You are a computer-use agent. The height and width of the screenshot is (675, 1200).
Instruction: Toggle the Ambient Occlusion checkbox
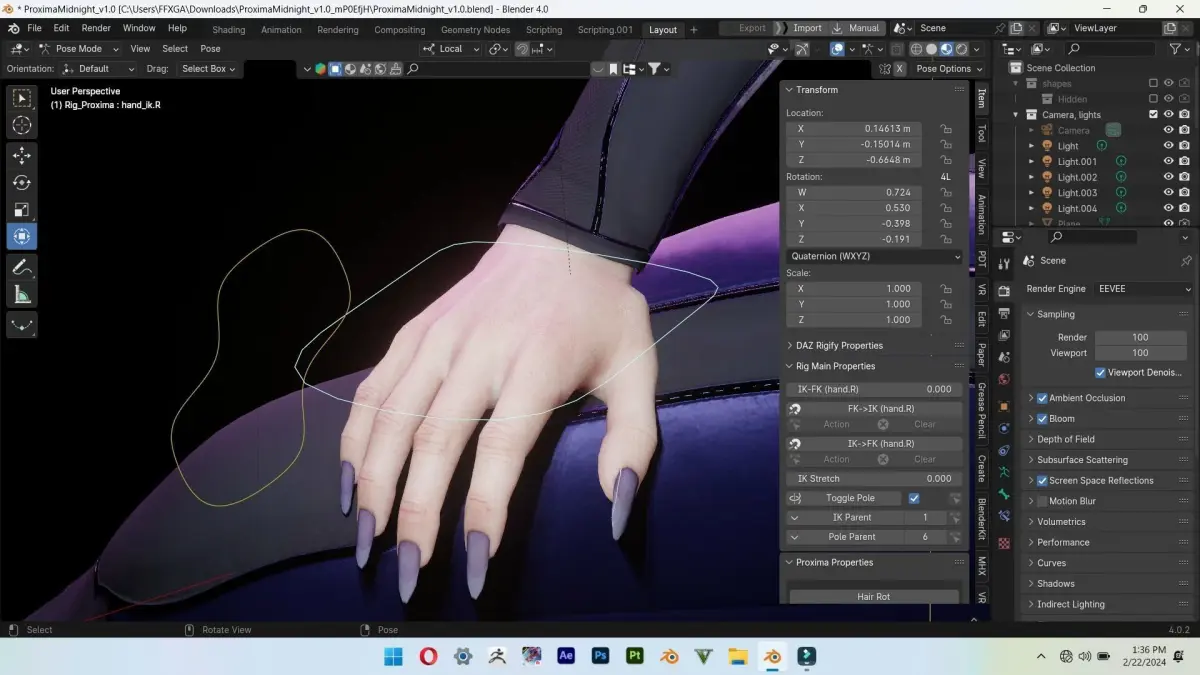click(1042, 398)
